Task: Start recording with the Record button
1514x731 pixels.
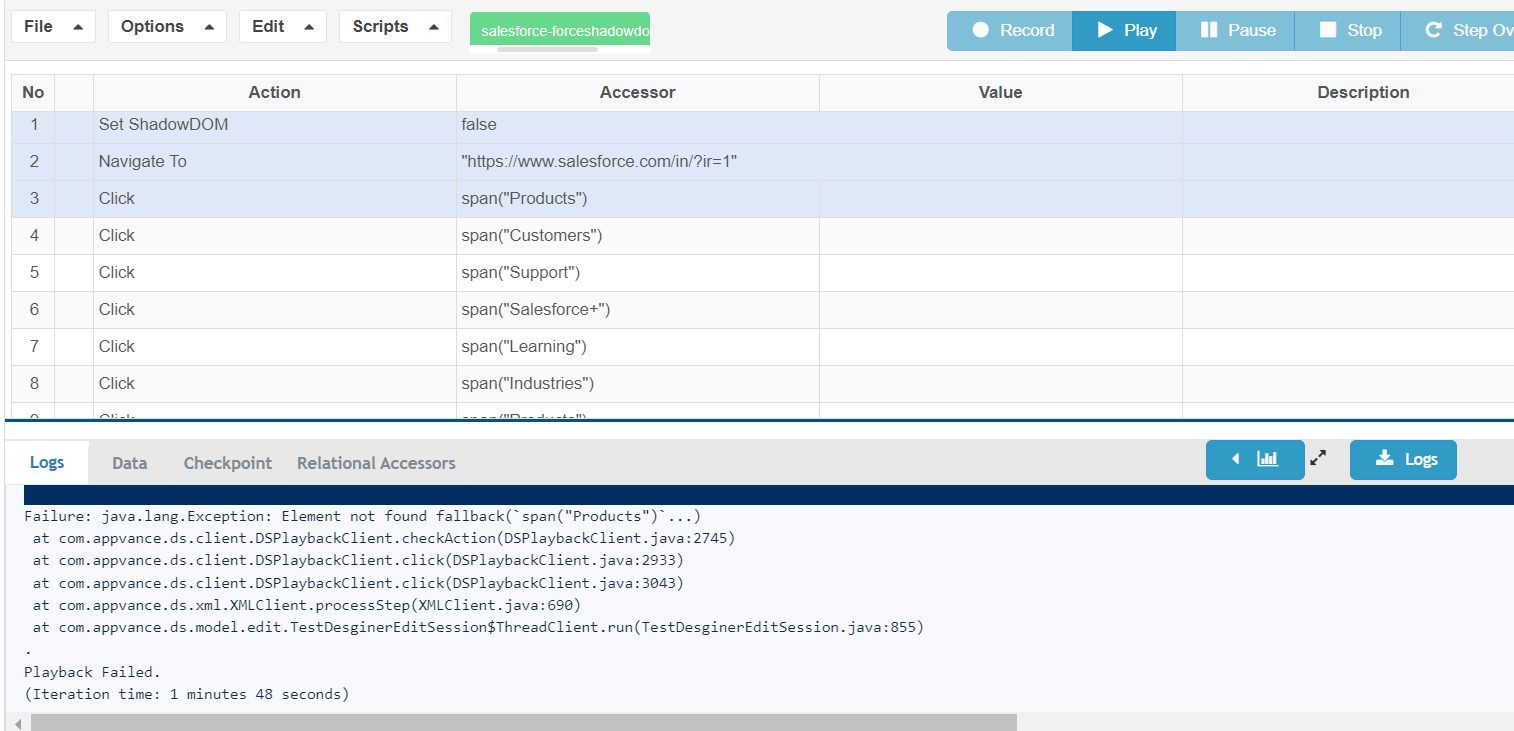Action: pos(1010,31)
